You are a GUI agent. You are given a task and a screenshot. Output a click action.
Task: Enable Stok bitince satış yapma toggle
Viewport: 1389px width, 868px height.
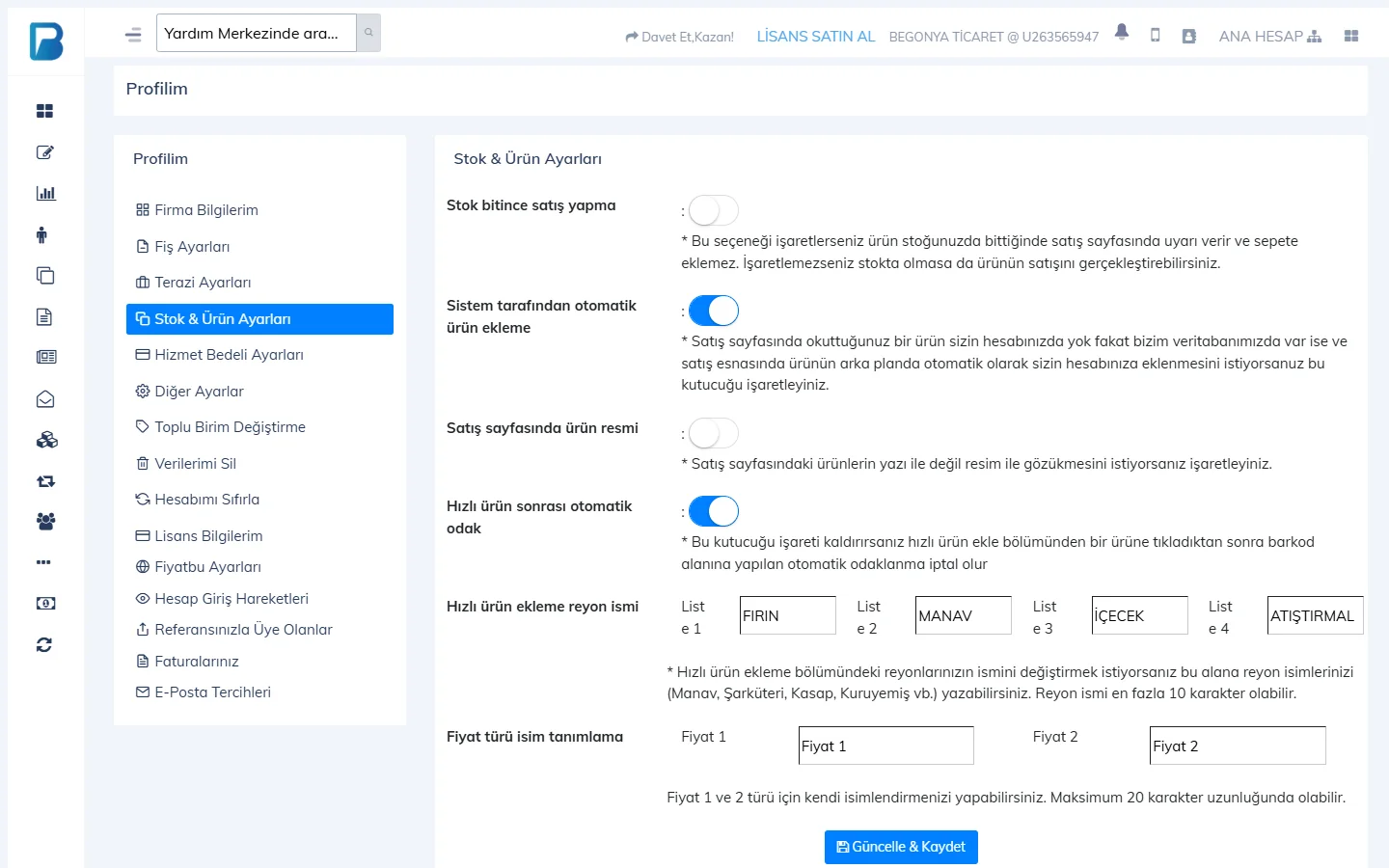point(713,210)
